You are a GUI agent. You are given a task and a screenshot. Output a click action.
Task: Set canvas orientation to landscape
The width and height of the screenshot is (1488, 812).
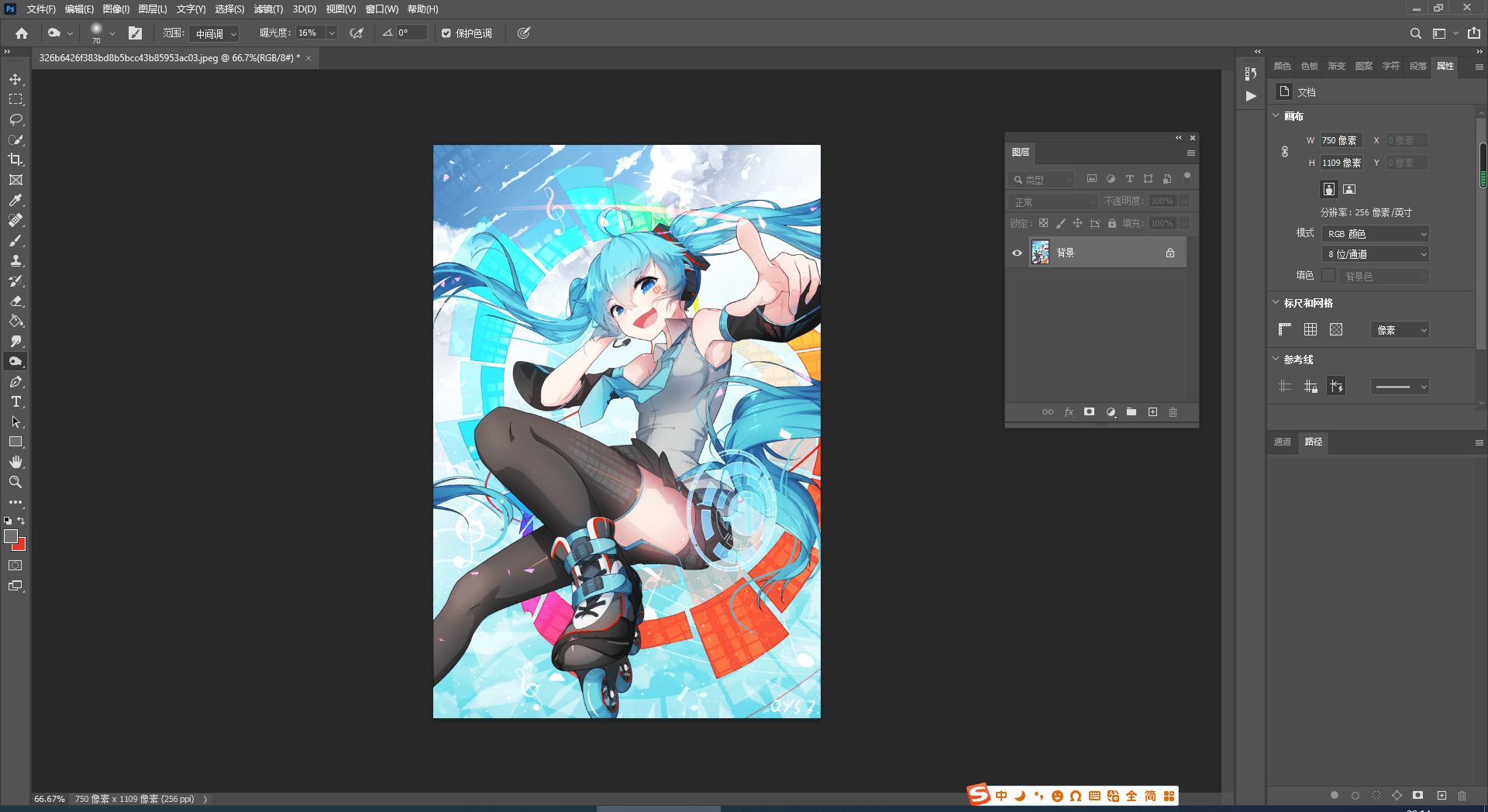click(1349, 189)
